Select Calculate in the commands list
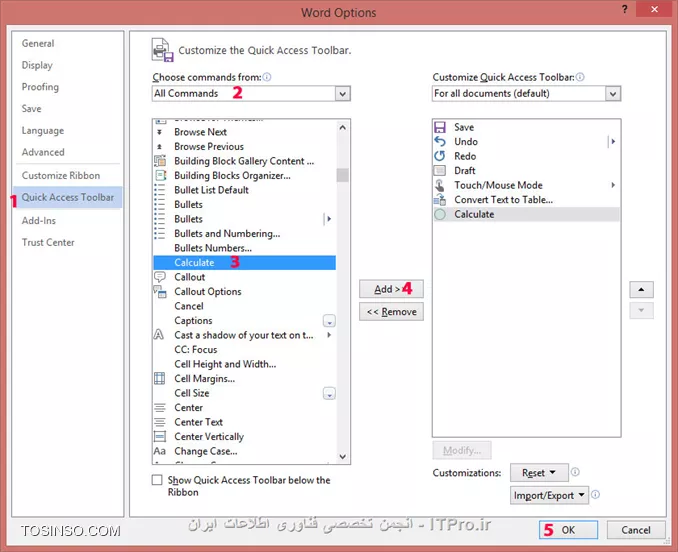The image size is (678, 552). click(x=245, y=262)
